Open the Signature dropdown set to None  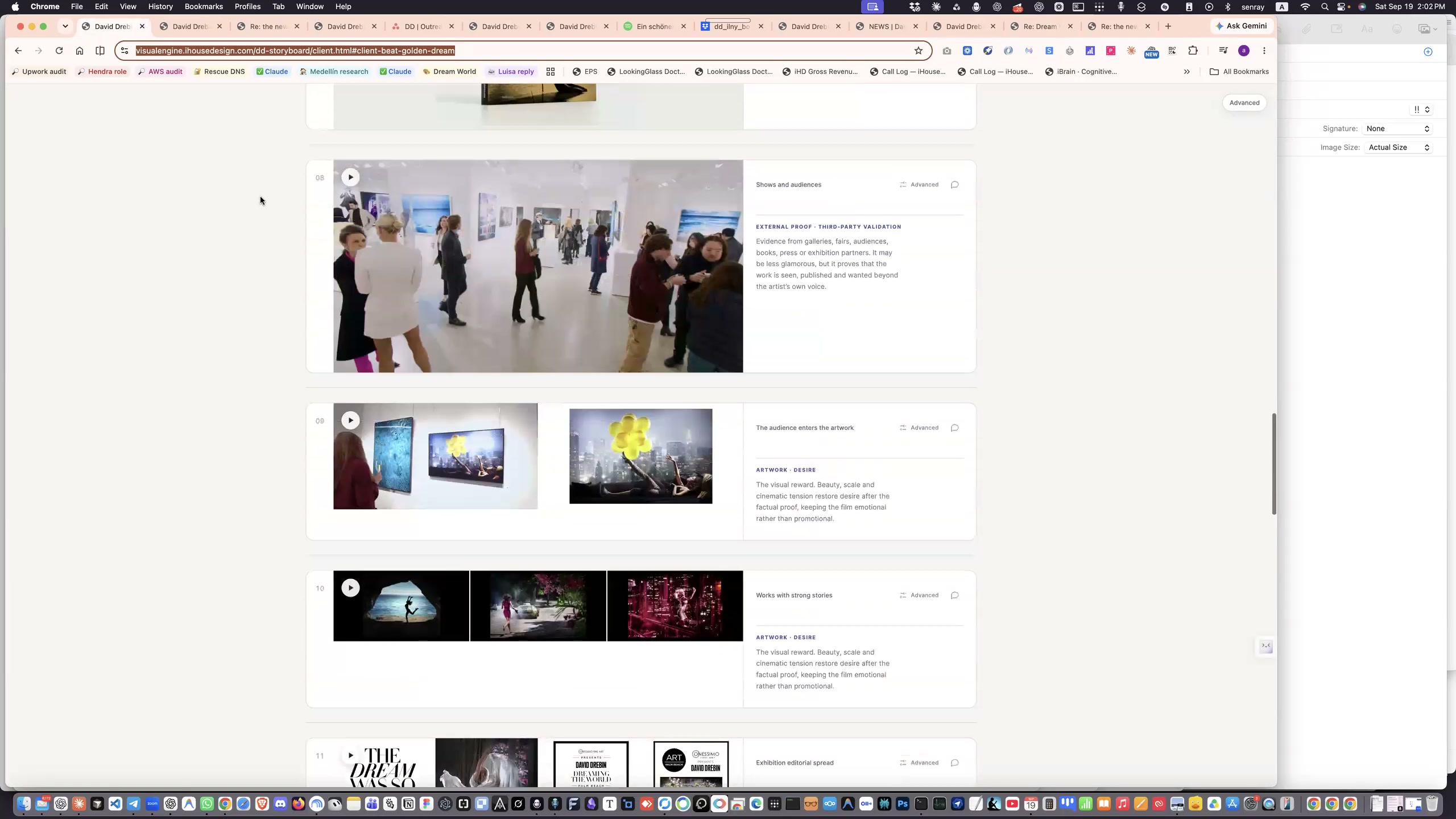(1398, 129)
